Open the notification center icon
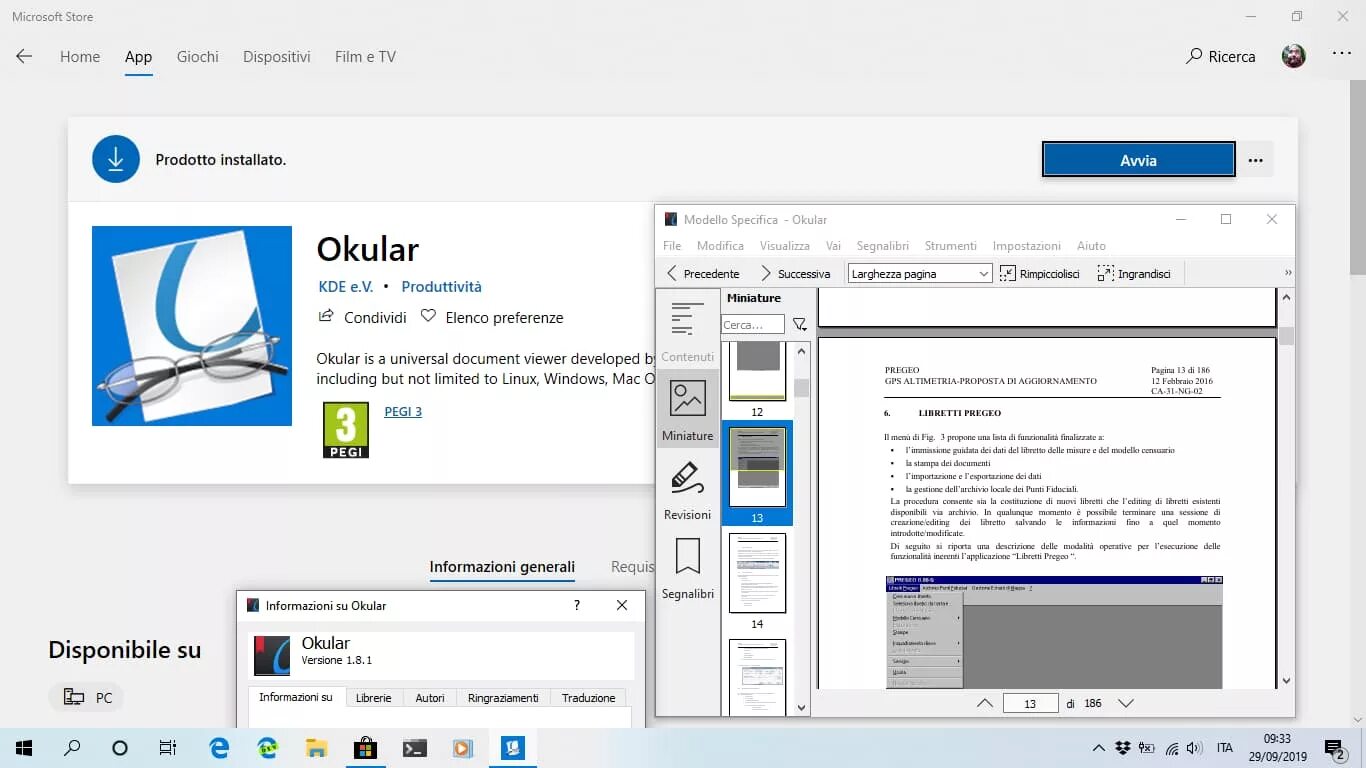The image size is (1366, 768). pos(1335,748)
